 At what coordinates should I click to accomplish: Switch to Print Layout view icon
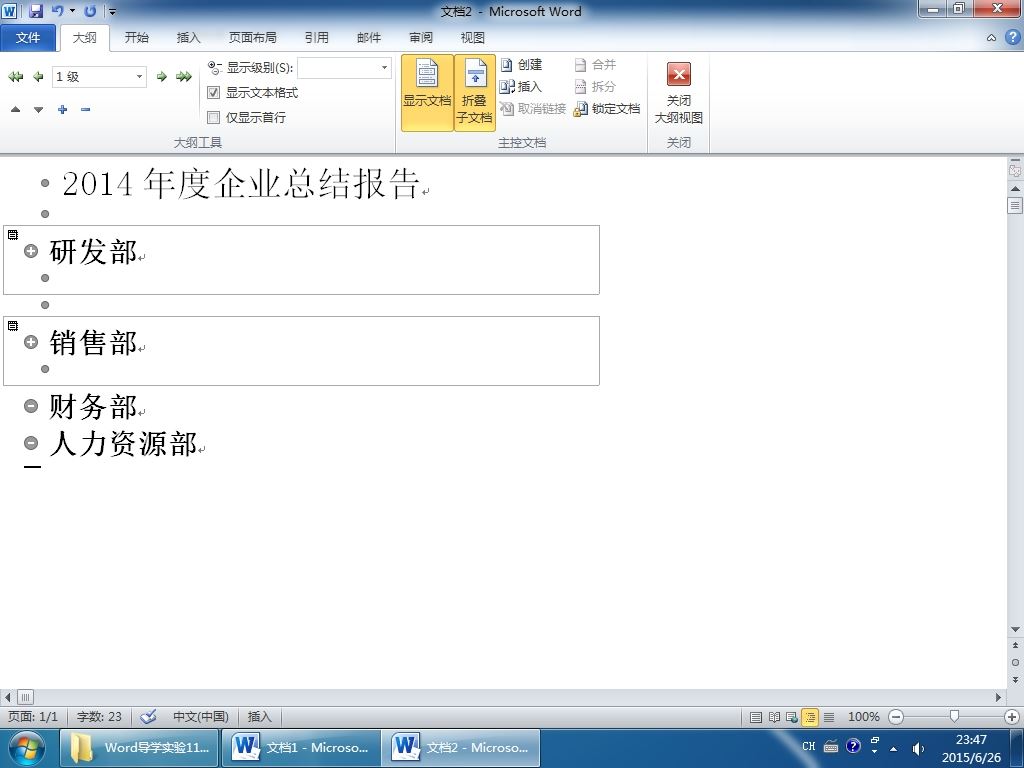tap(756, 717)
